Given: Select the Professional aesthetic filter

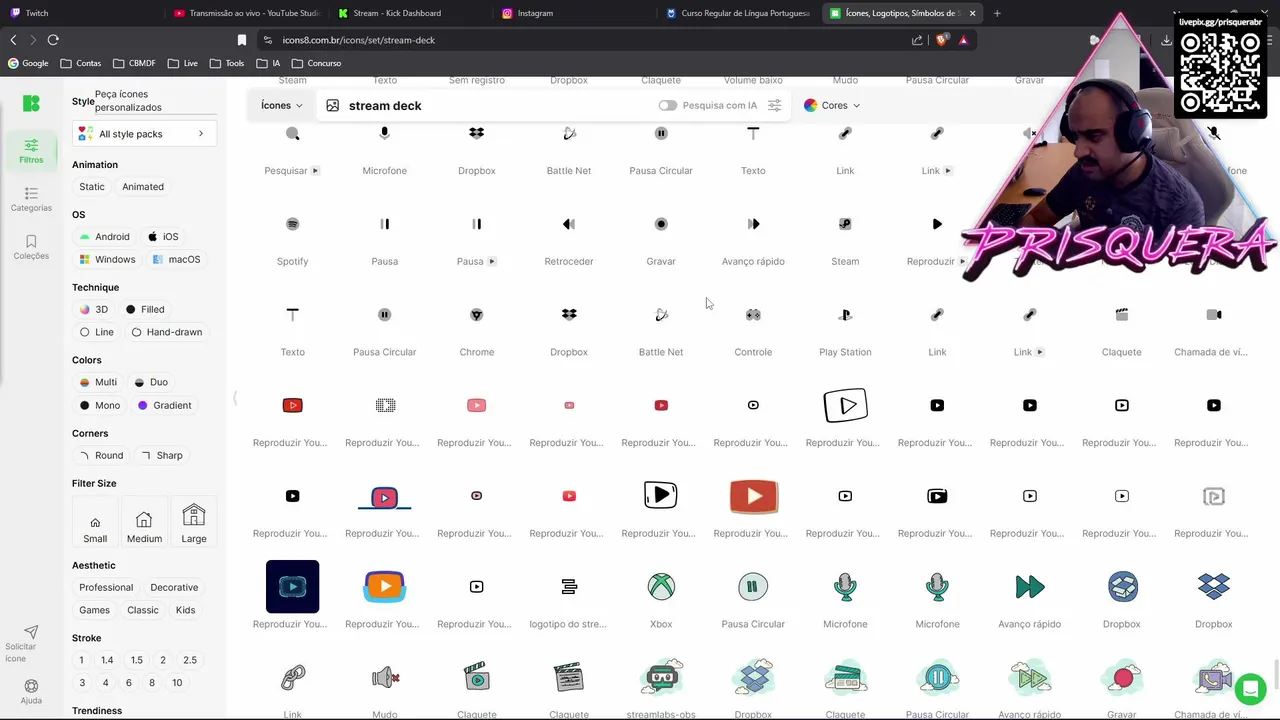Looking at the screenshot, I should coord(106,587).
